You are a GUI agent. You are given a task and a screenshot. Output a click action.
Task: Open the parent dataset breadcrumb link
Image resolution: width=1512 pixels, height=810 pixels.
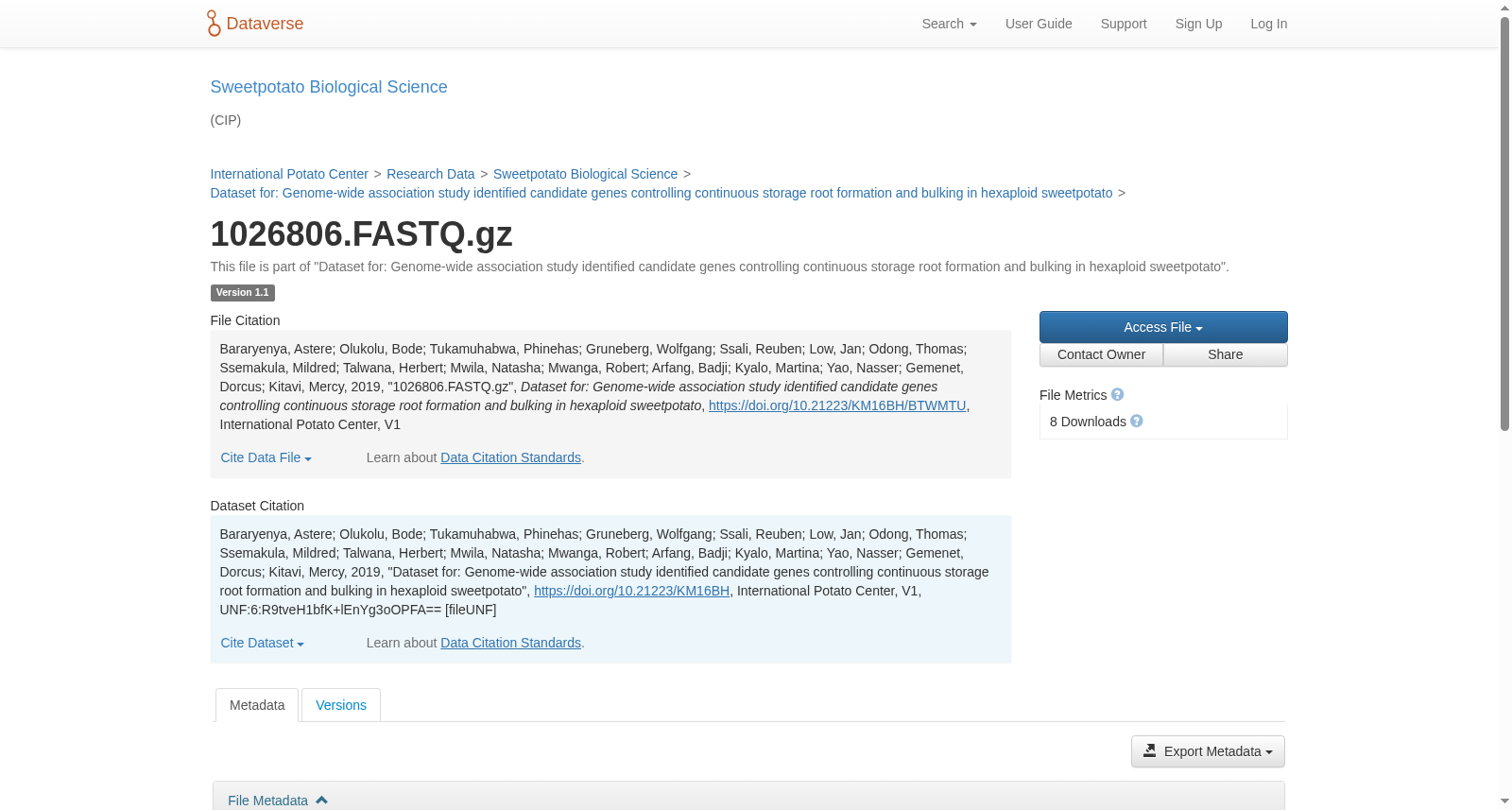click(661, 193)
